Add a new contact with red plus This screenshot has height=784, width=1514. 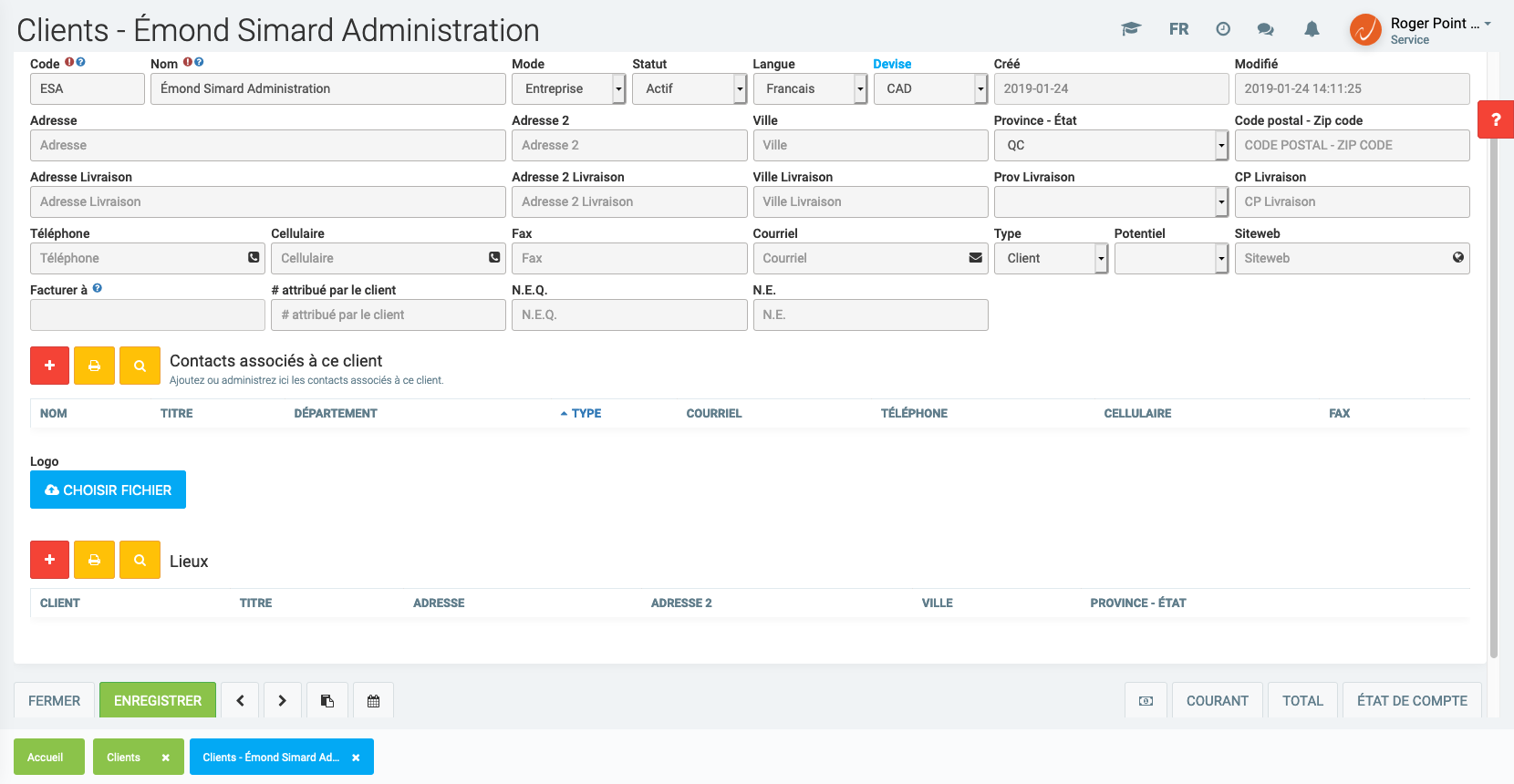click(49, 366)
